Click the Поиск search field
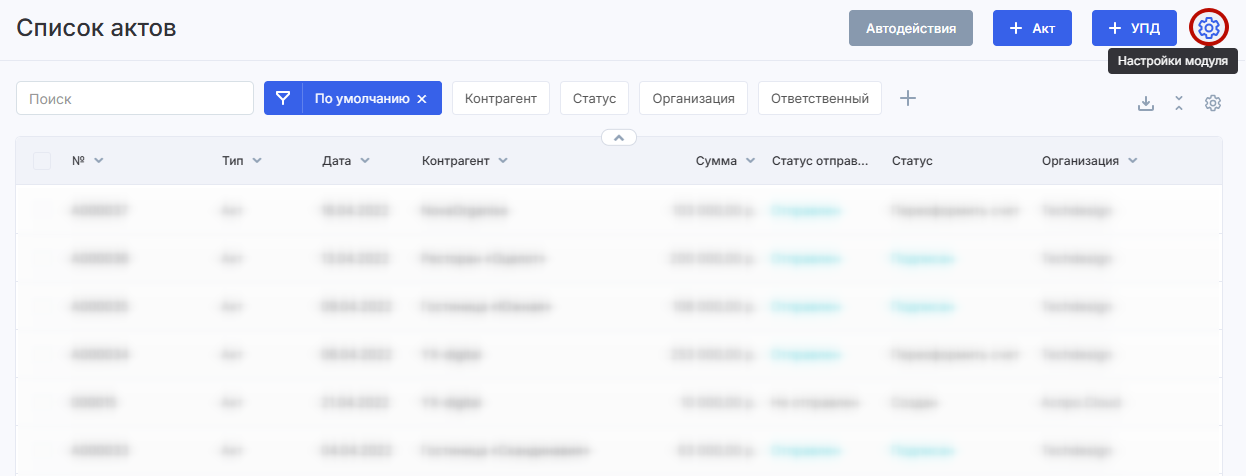 click(135, 98)
